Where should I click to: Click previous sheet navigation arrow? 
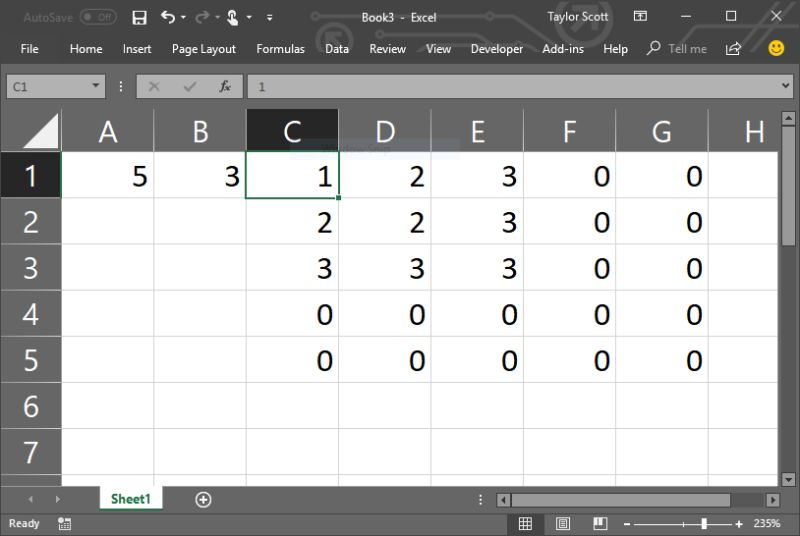click(31, 499)
